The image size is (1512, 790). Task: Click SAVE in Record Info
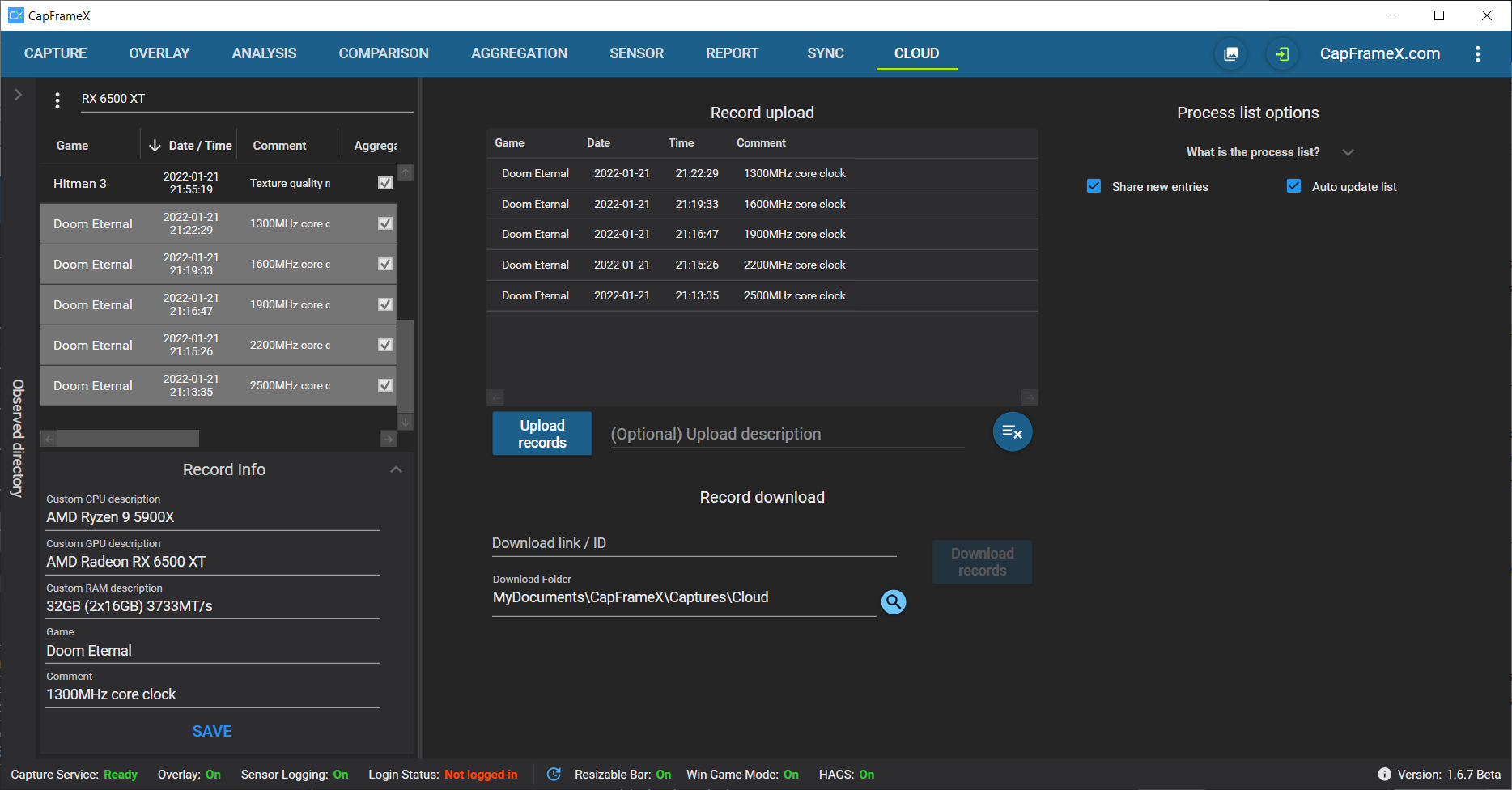point(212,731)
